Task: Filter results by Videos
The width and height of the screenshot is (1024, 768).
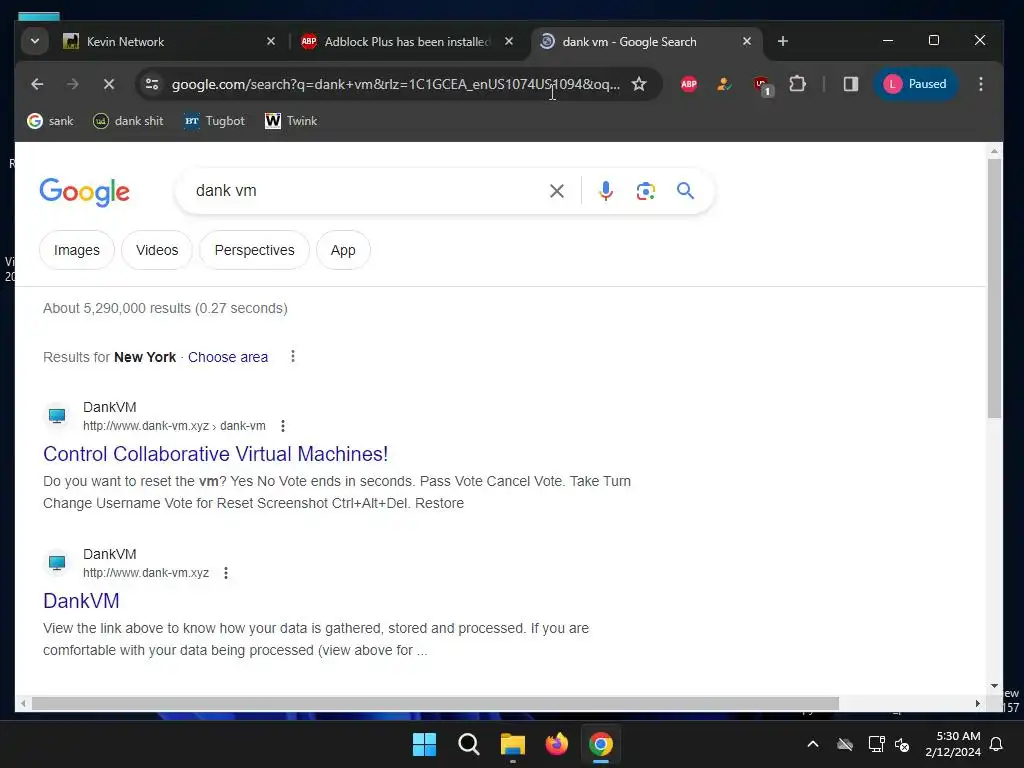Action: click(157, 250)
